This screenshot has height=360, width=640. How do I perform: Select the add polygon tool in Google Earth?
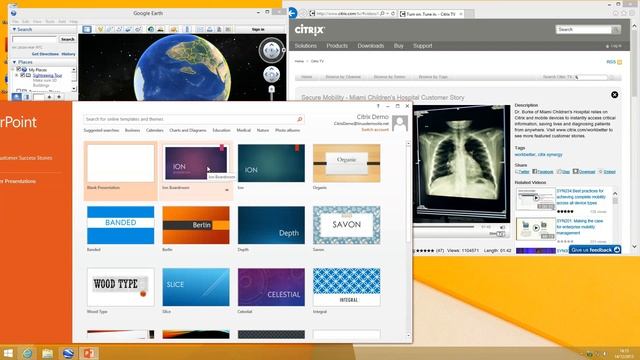109,29
